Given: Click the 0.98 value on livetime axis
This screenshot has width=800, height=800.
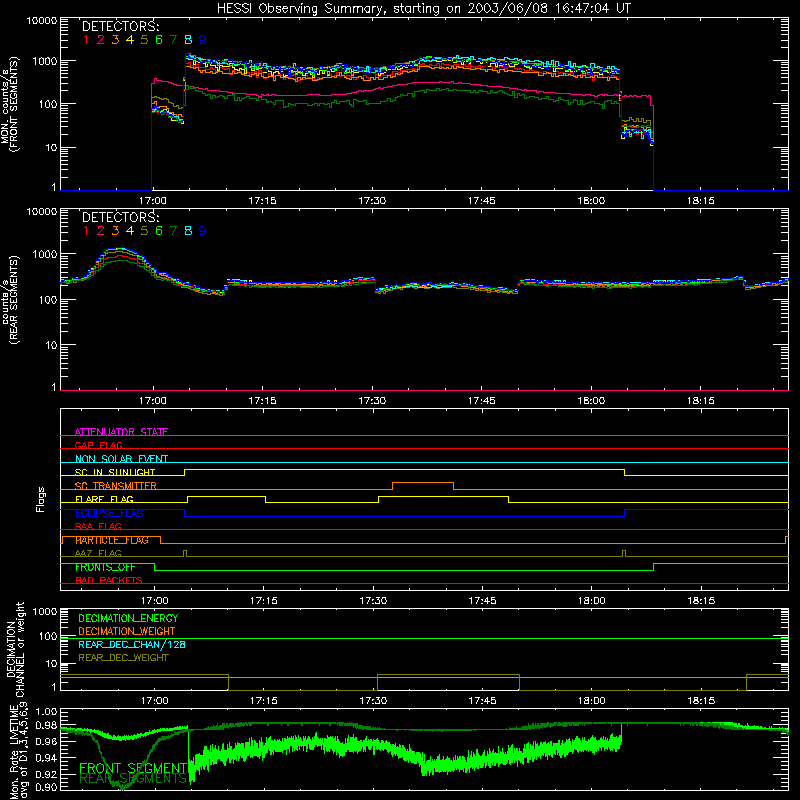Looking at the screenshot, I should [46, 726].
